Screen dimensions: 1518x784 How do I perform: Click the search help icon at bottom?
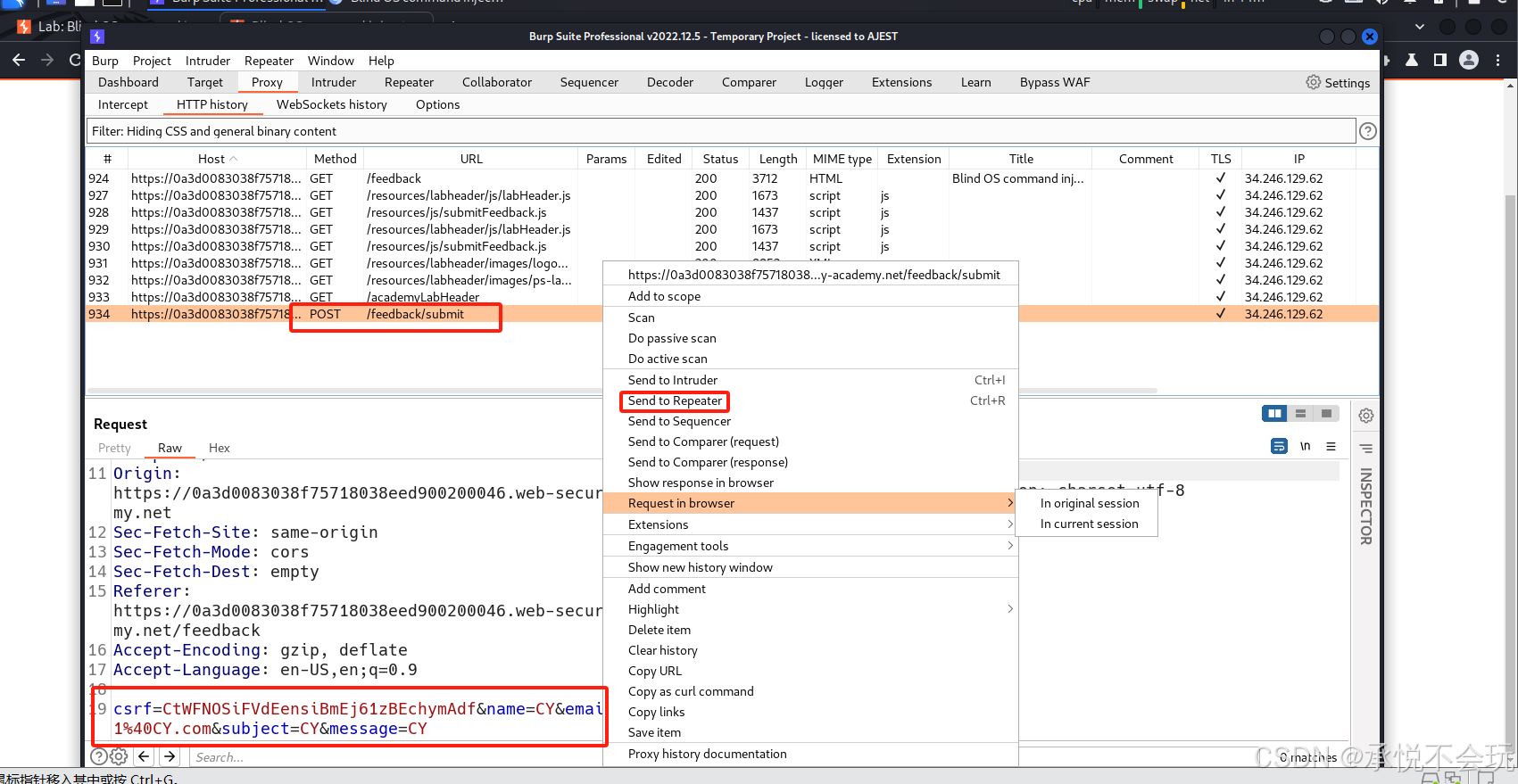98,756
